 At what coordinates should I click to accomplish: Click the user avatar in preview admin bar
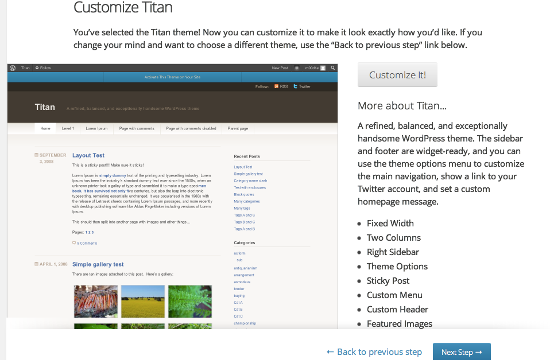point(323,68)
